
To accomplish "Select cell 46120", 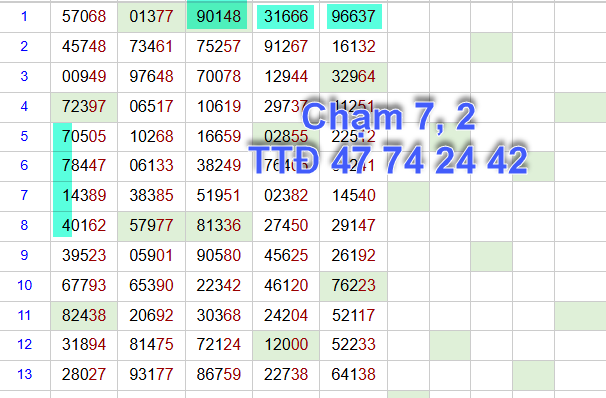I will point(286,286).
